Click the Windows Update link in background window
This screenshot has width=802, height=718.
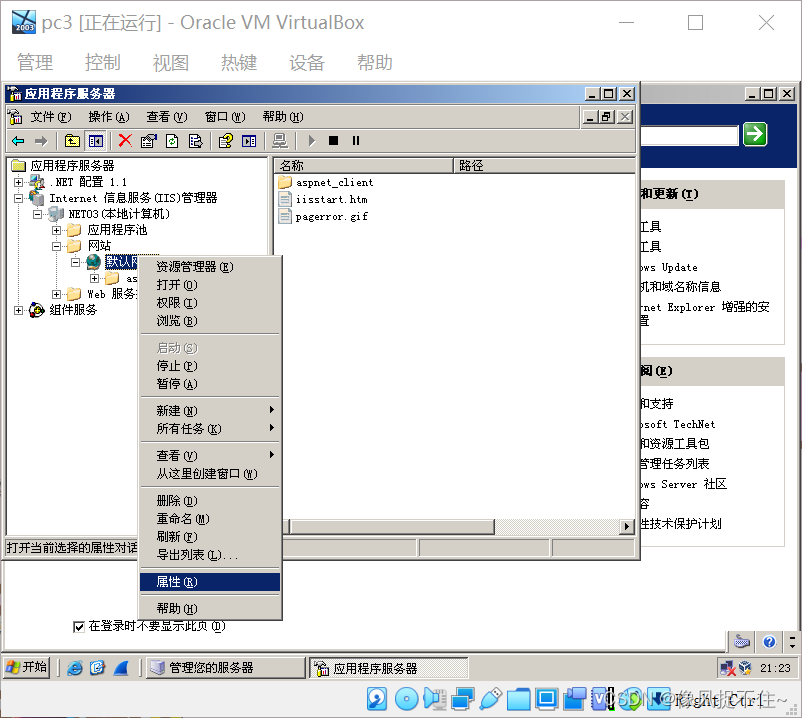coord(669,267)
